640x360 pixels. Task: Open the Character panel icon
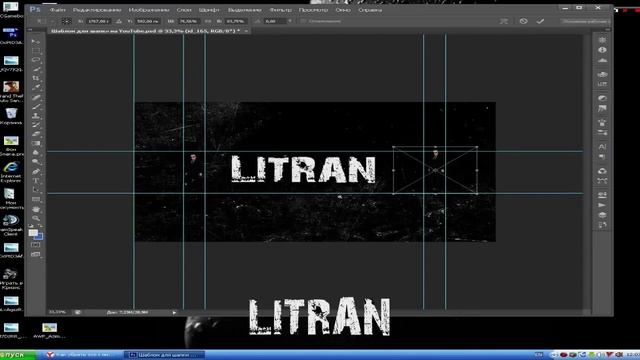[x=602, y=146]
